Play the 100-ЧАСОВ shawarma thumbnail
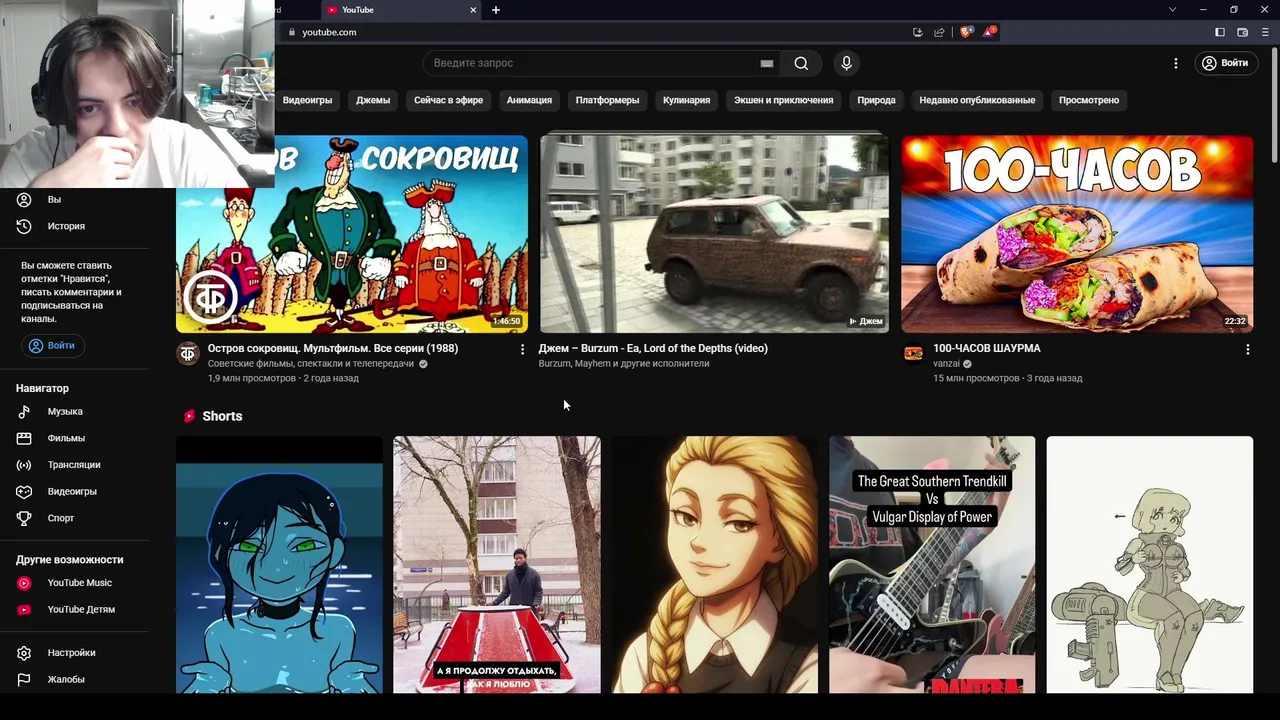The width and height of the screenshot is (1280, 720). (1077, 234)
